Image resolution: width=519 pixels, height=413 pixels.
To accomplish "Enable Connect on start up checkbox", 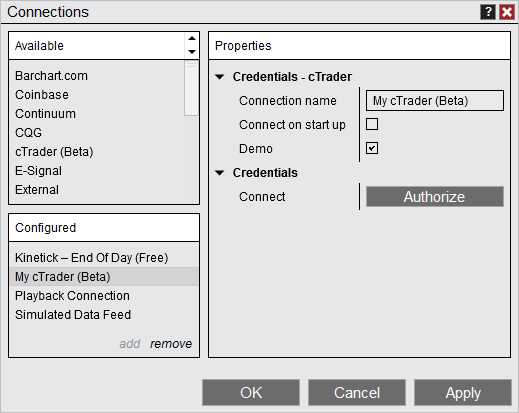I will point(372,124).
